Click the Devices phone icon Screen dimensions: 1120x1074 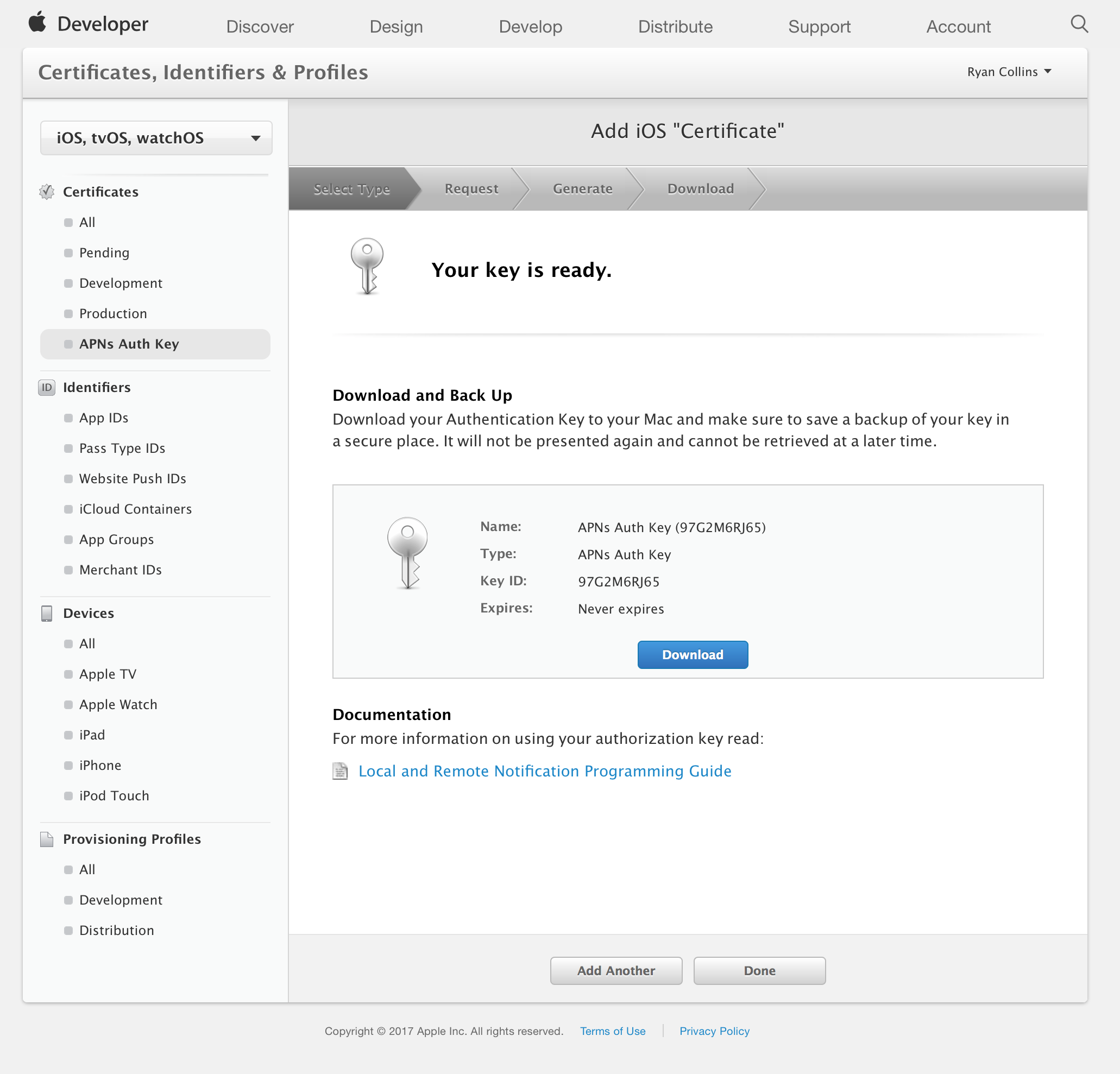click(x=47, y=613)
